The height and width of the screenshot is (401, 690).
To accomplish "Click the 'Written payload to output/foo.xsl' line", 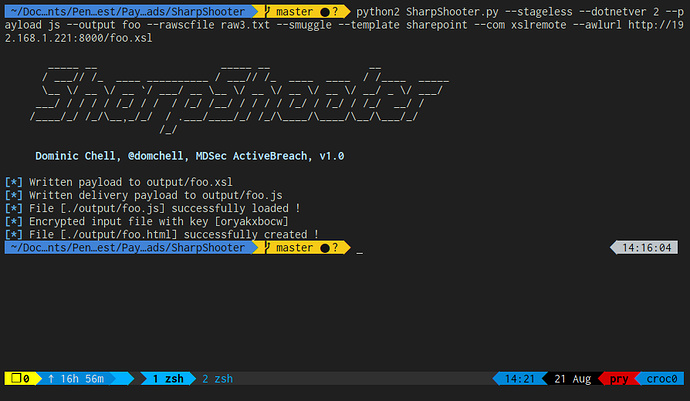I will coord(119,182).
